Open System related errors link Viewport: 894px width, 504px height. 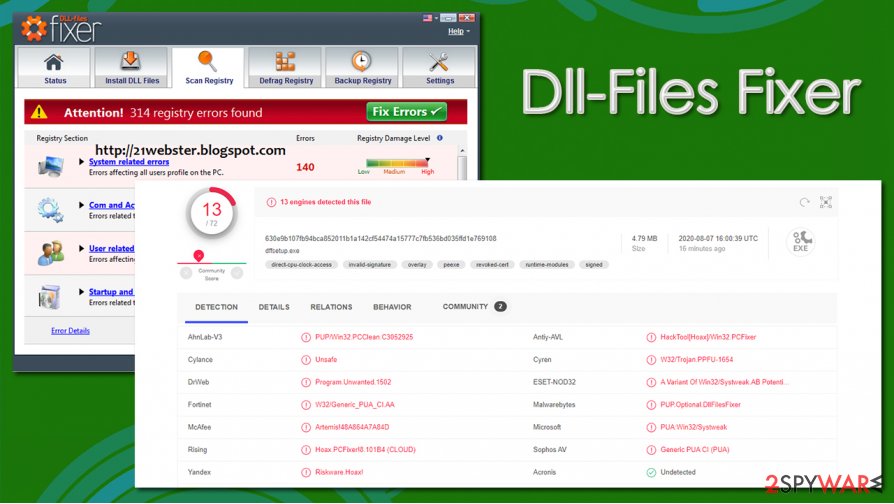point(129,162)
